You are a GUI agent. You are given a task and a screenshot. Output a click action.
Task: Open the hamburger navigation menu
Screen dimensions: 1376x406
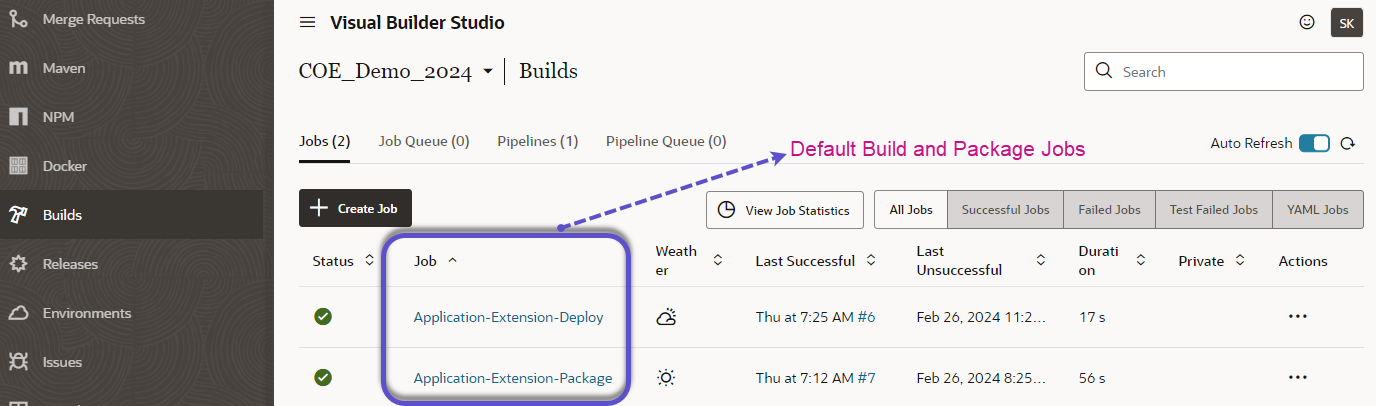click(308, 23)
